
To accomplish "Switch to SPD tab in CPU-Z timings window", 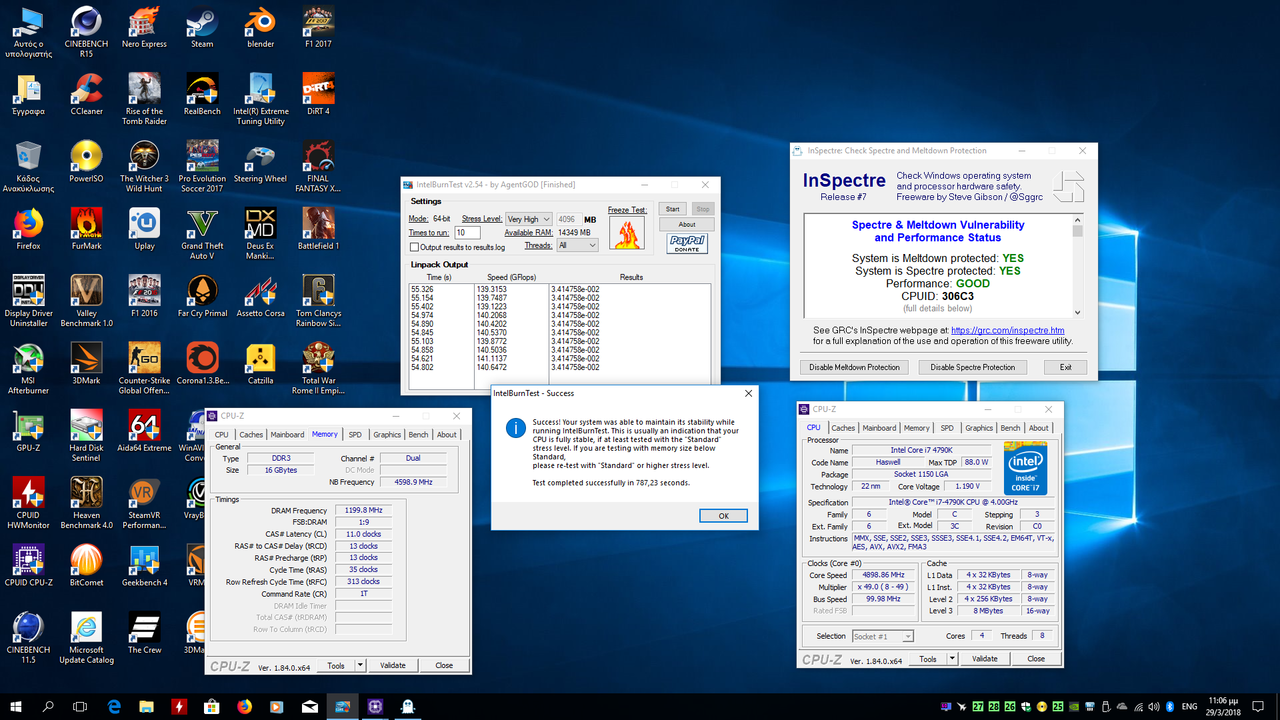I will coord(355,435).
